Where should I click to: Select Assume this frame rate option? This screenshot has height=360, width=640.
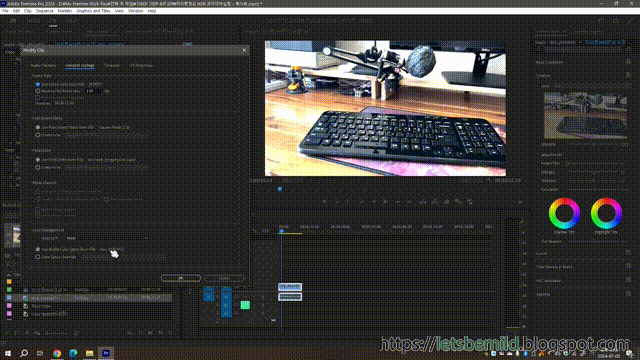pos(38,91)
